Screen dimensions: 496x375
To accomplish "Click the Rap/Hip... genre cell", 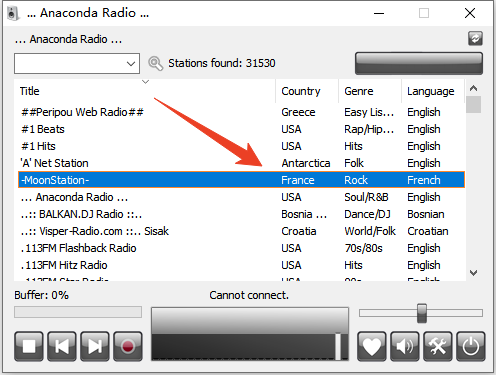I will (x=369, y=129).
